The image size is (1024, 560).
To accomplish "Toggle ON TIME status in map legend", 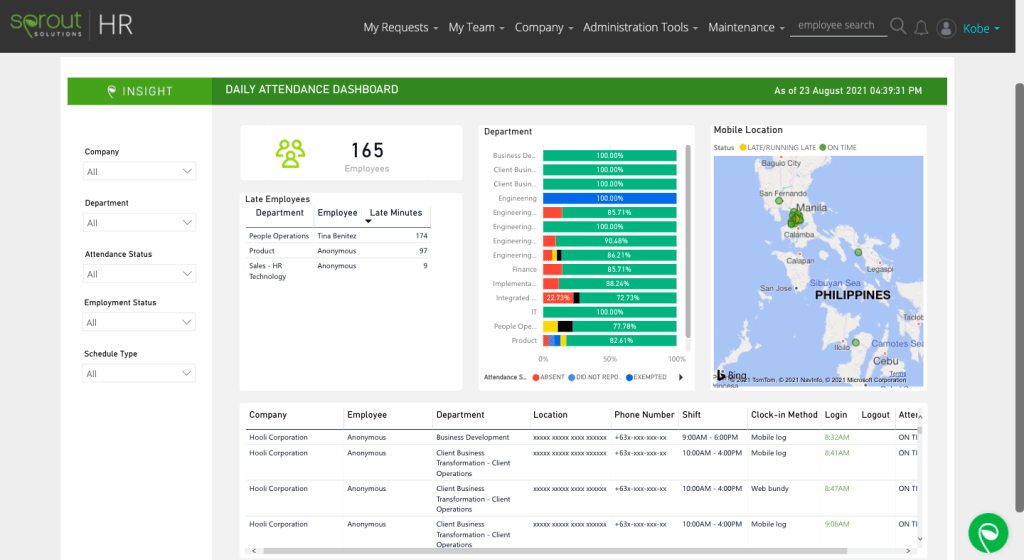I will [838, 147].
